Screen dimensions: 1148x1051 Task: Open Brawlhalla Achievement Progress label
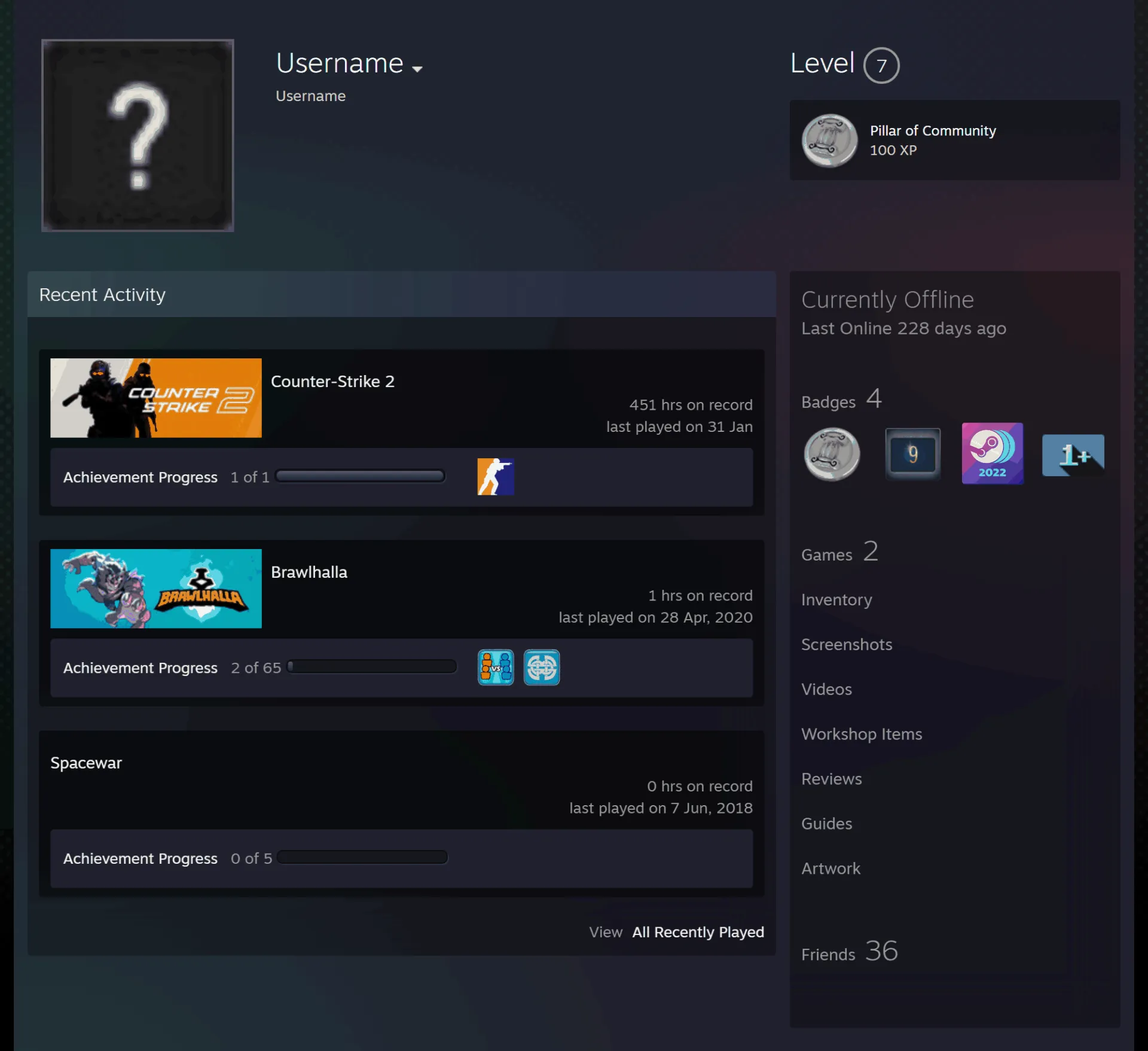pyautogui.click(x=141, y=668)
